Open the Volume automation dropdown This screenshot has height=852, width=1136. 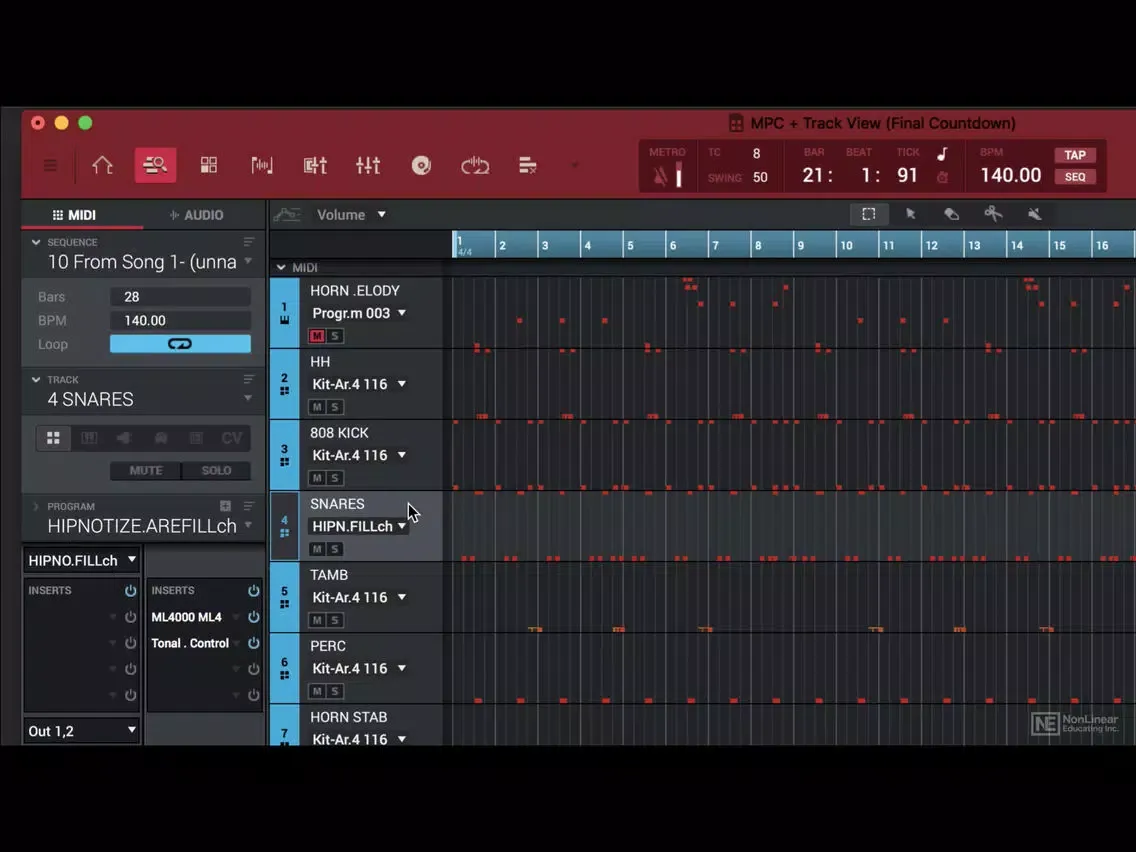click(351, 214)
